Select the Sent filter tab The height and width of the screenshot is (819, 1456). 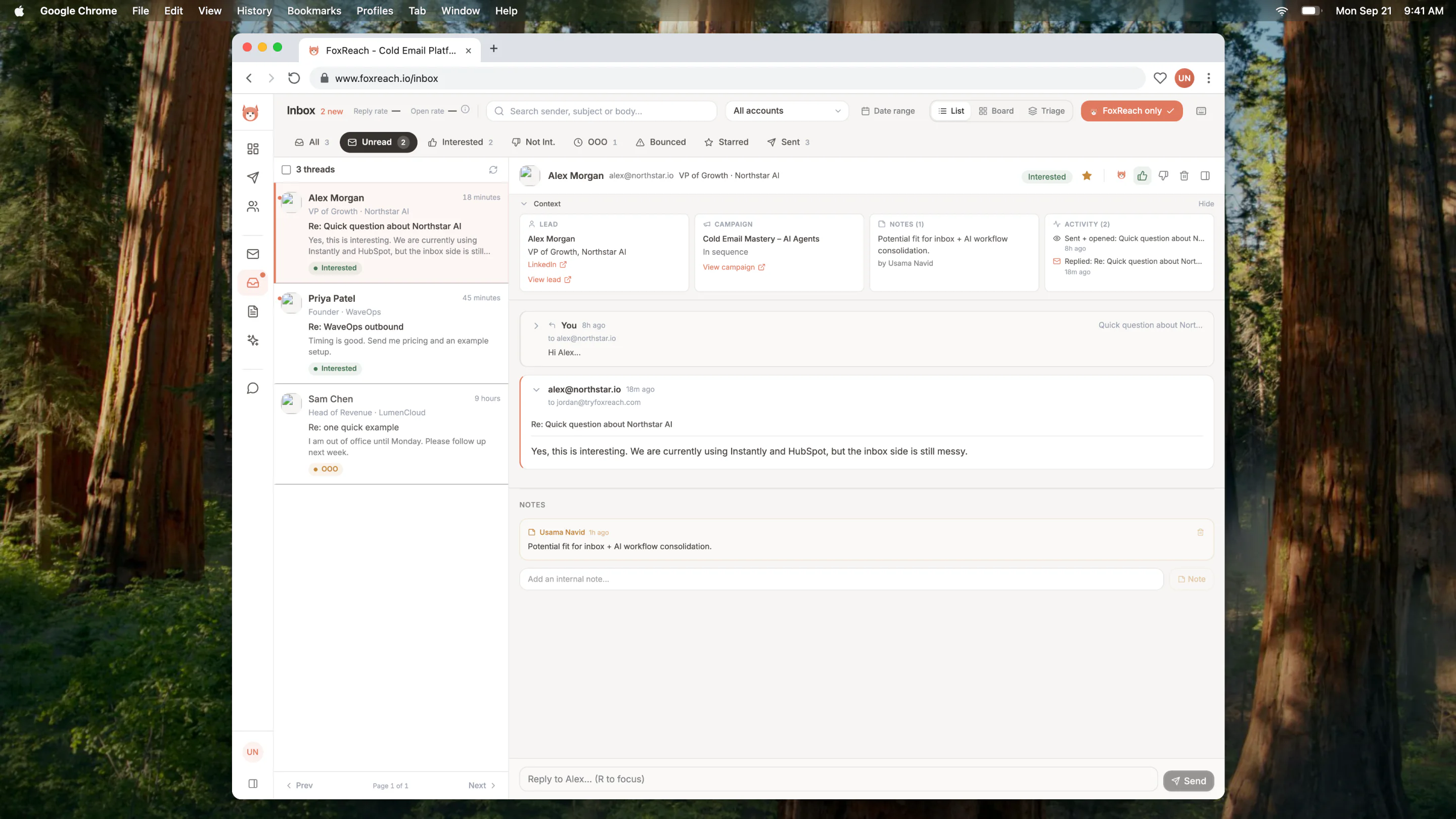pyautogui.click(x=789, y=143)
